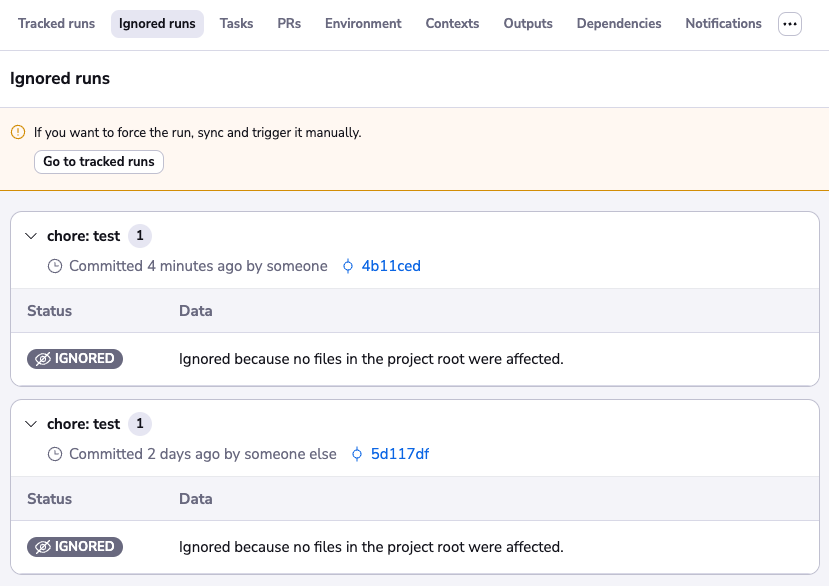Click the first IGNORED status badge
Screen dimensions: 829x586
pyautogui.click(x=75, y=359)
